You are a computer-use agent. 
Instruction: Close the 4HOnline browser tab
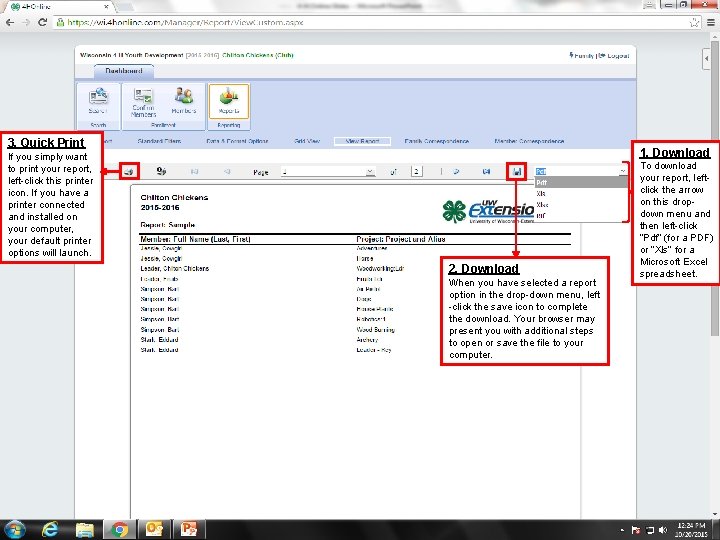coord(106,6)
